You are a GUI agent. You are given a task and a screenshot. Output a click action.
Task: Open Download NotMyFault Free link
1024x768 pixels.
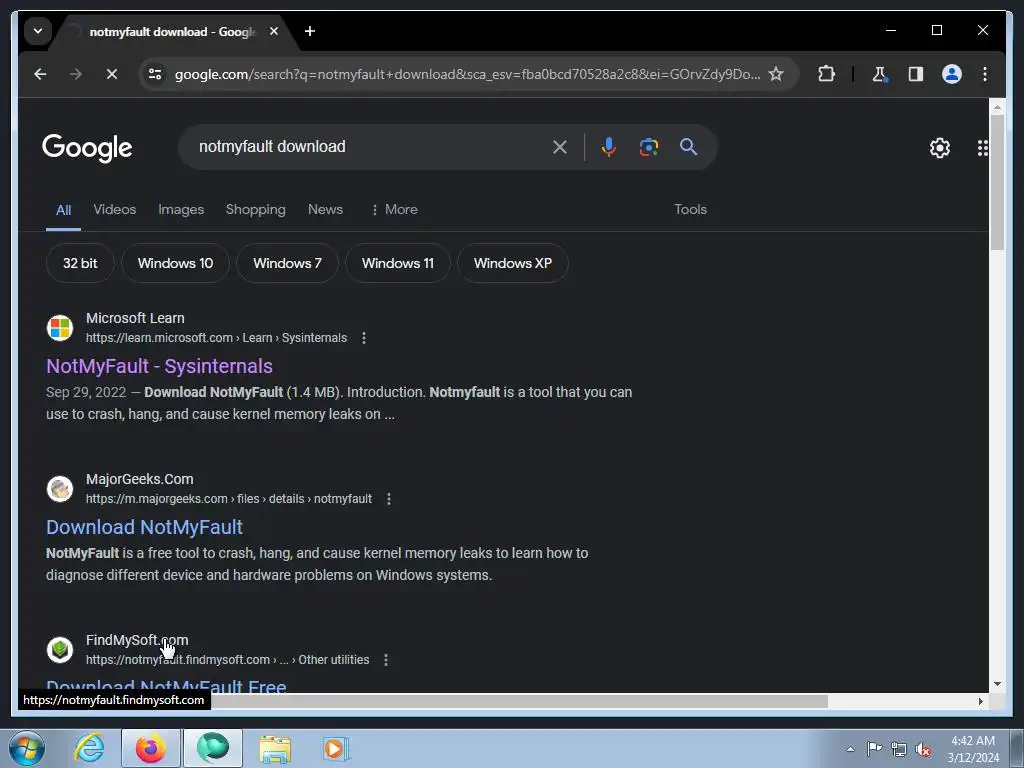pos(167,686)
